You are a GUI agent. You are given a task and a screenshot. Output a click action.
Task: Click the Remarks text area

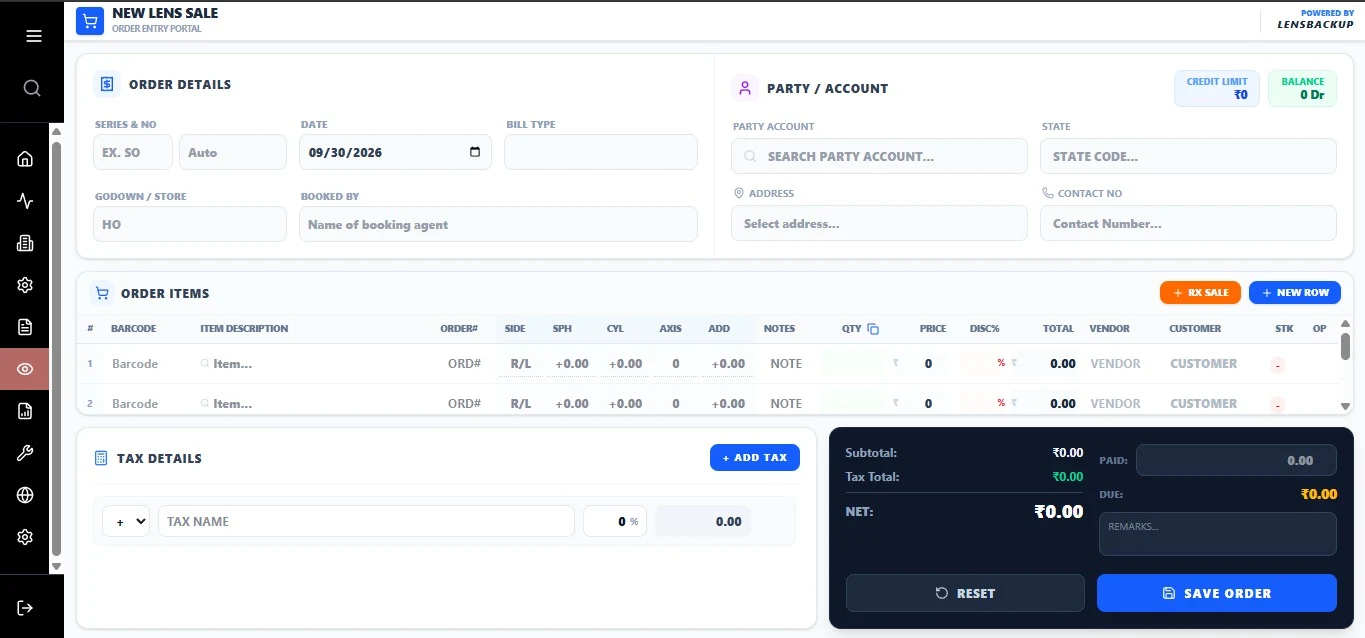(x=1217, y=534)
